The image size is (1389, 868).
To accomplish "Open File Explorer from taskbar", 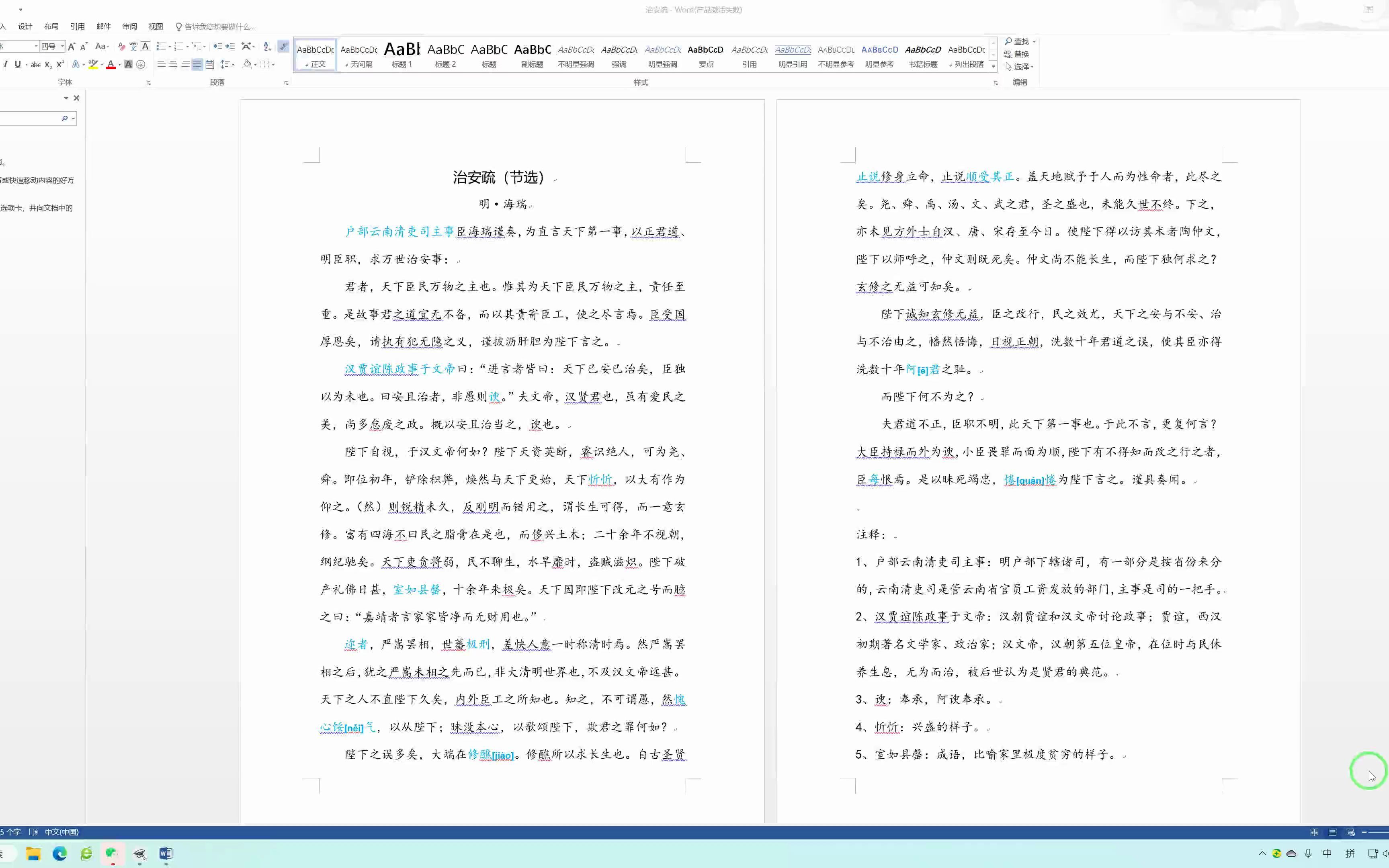I will coord(33,854).
